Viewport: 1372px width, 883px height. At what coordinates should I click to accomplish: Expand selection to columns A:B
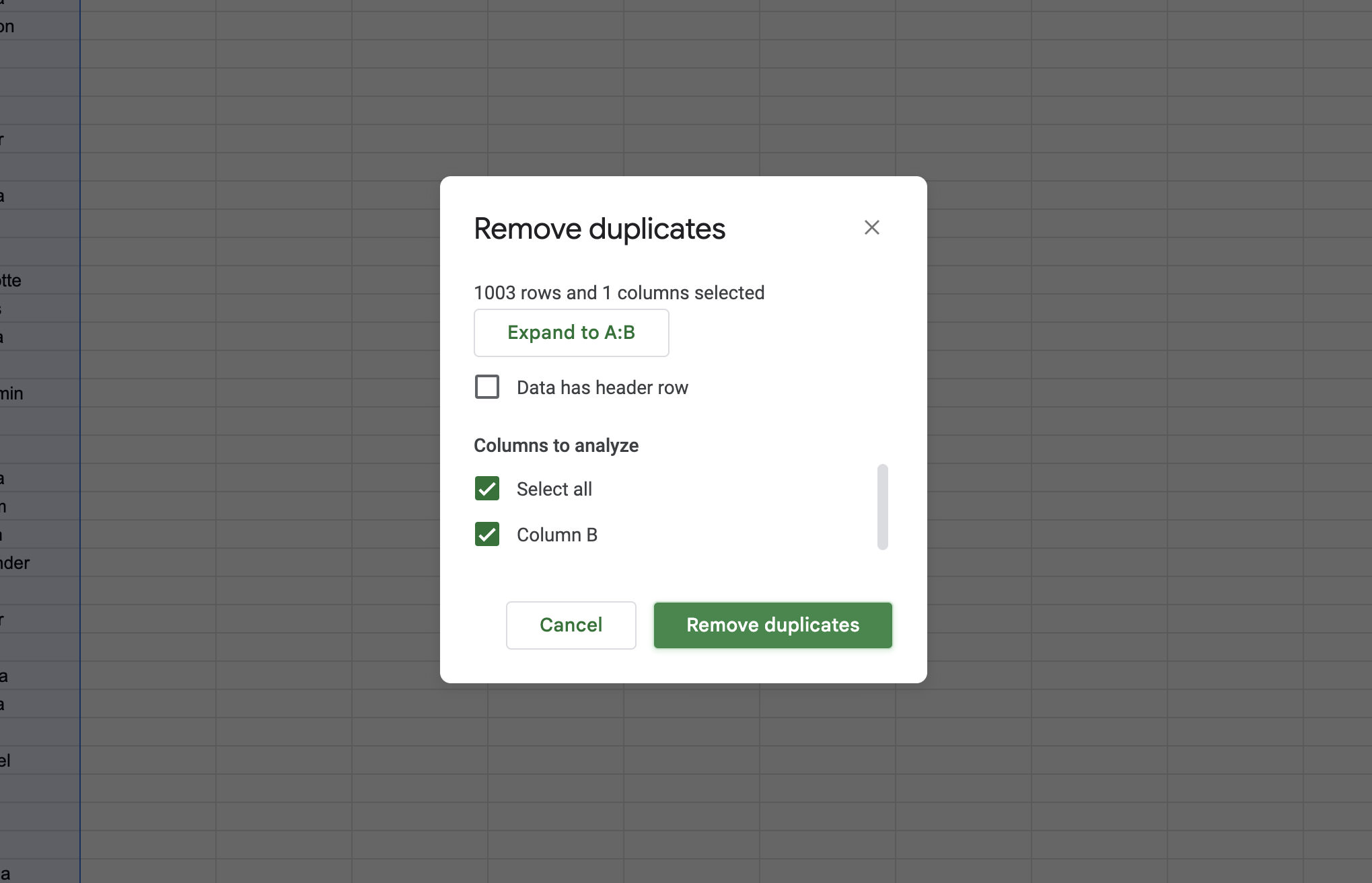571,332
